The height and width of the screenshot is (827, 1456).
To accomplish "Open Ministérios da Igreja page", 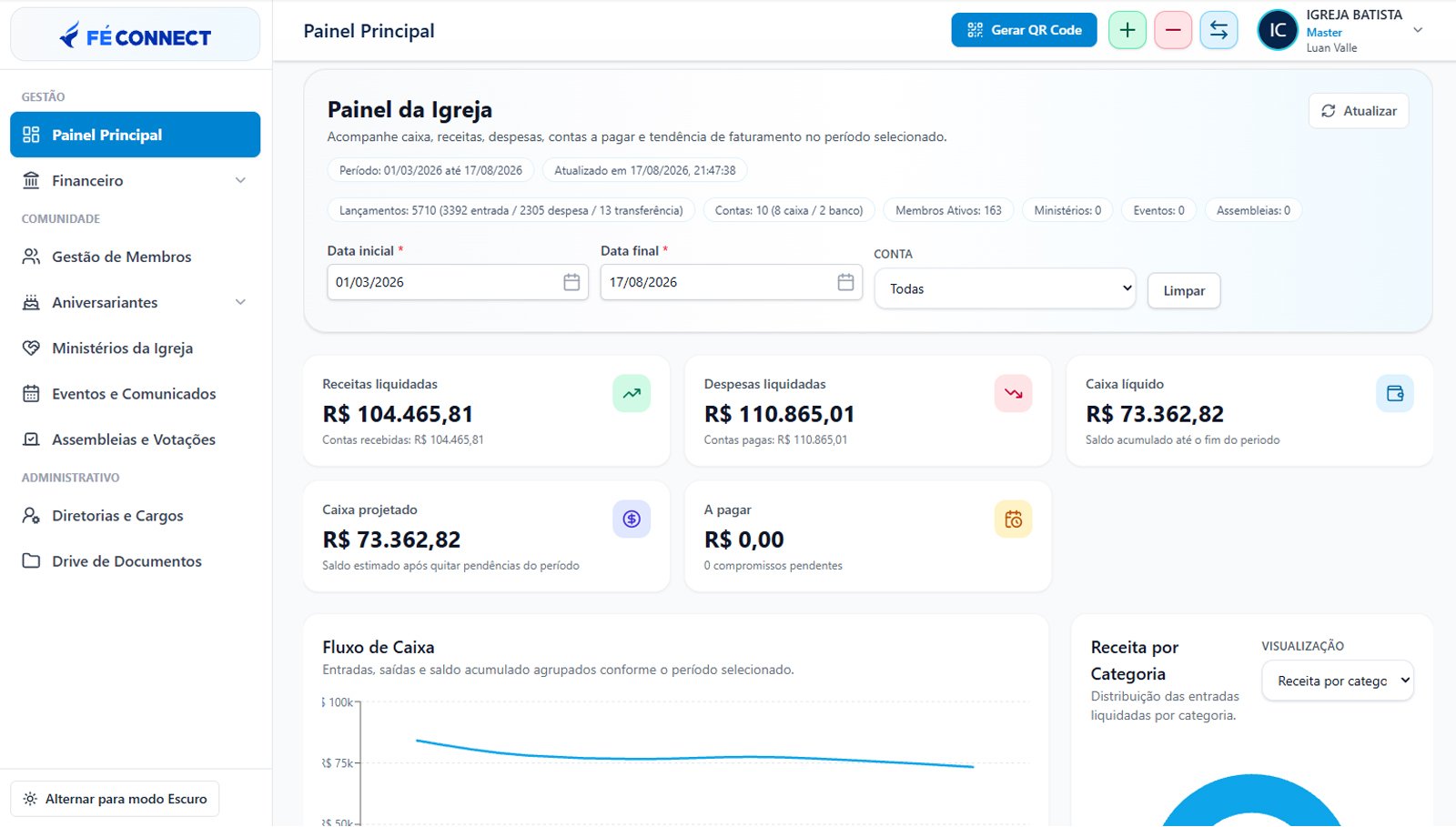I will click(135, 348).
